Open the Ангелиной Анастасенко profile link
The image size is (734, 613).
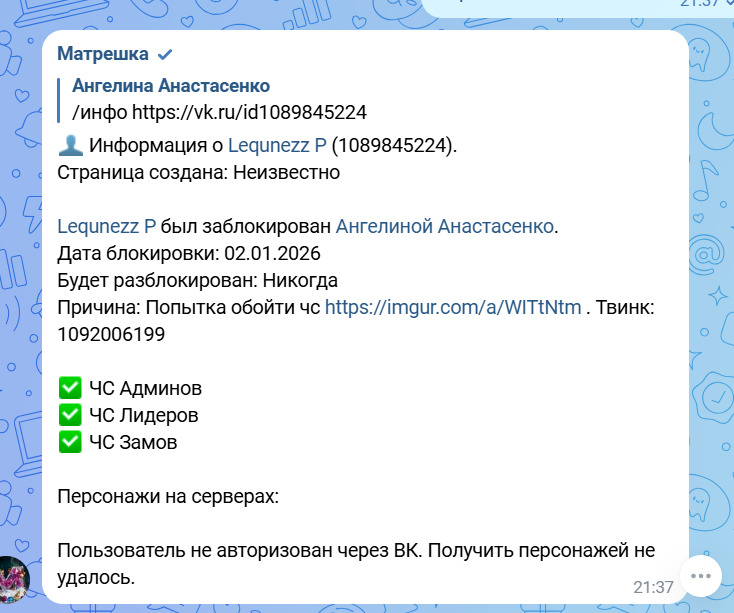(x=444, y=226)
